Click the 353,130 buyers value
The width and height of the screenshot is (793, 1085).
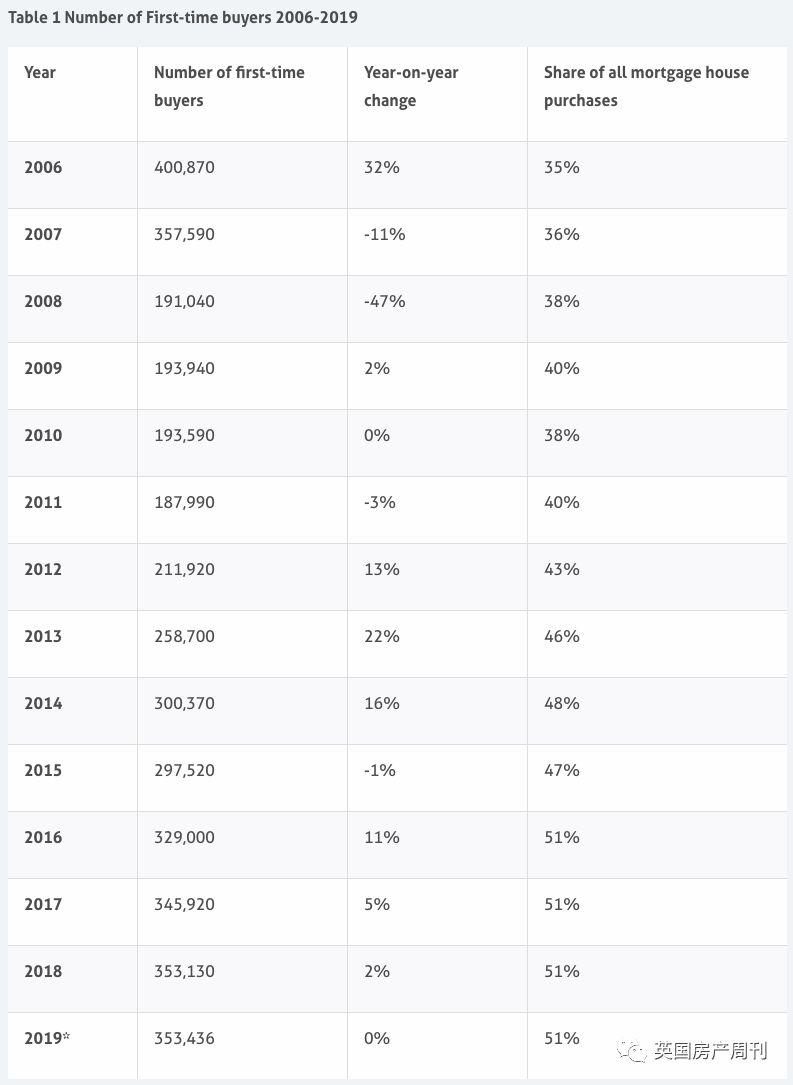[x=184, y=971]
